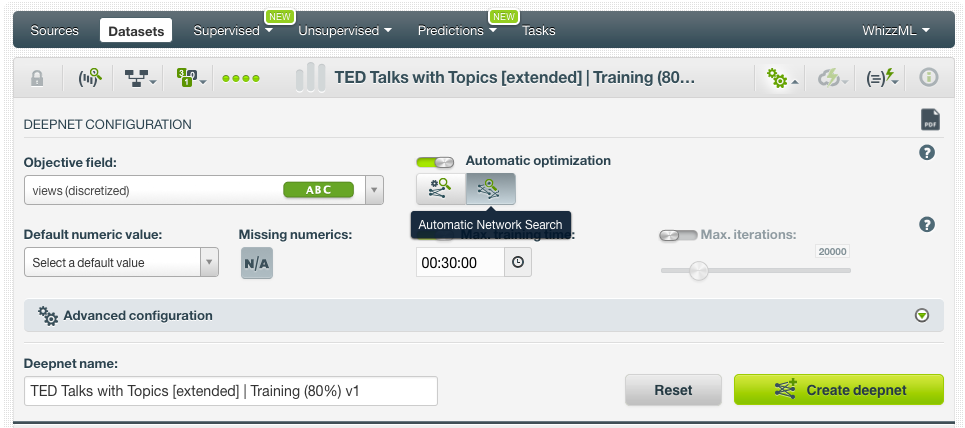Click the Max. iterations slider handle
The width and height of the screenshot is (965, 428).
click(x=699, y=270)
